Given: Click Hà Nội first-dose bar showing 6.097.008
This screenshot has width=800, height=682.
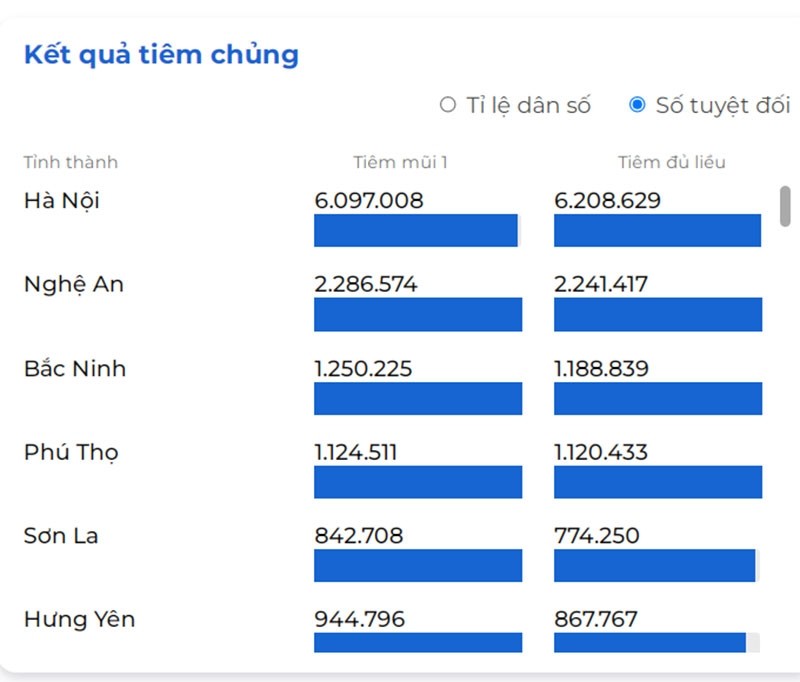Looking at the screenshot, I should click(x=416, y=231).
